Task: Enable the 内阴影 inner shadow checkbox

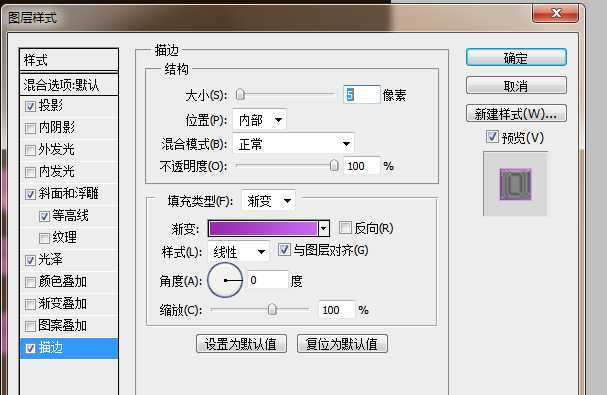Action: click(x=30, y=128)
